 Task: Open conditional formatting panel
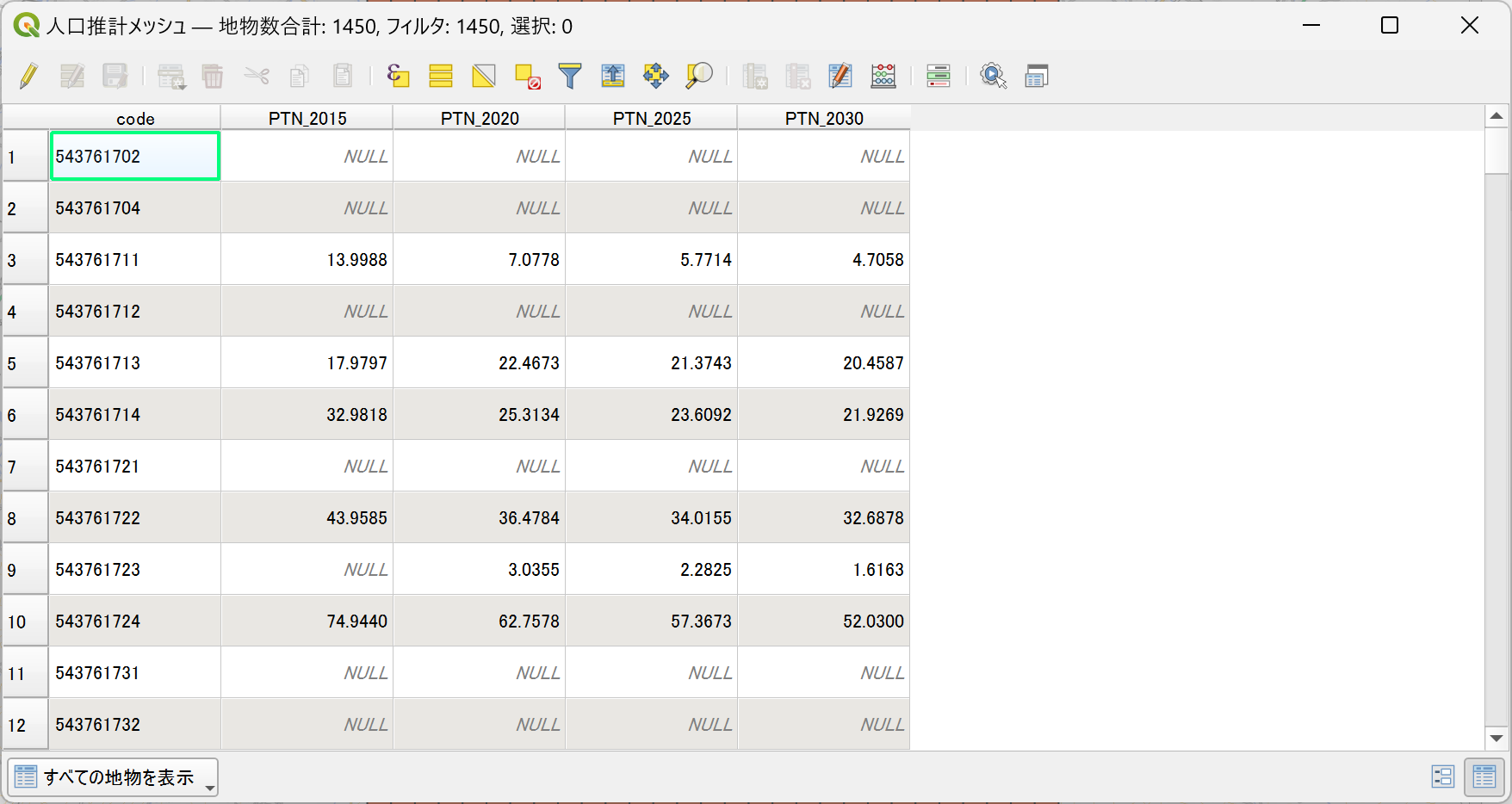939,76
